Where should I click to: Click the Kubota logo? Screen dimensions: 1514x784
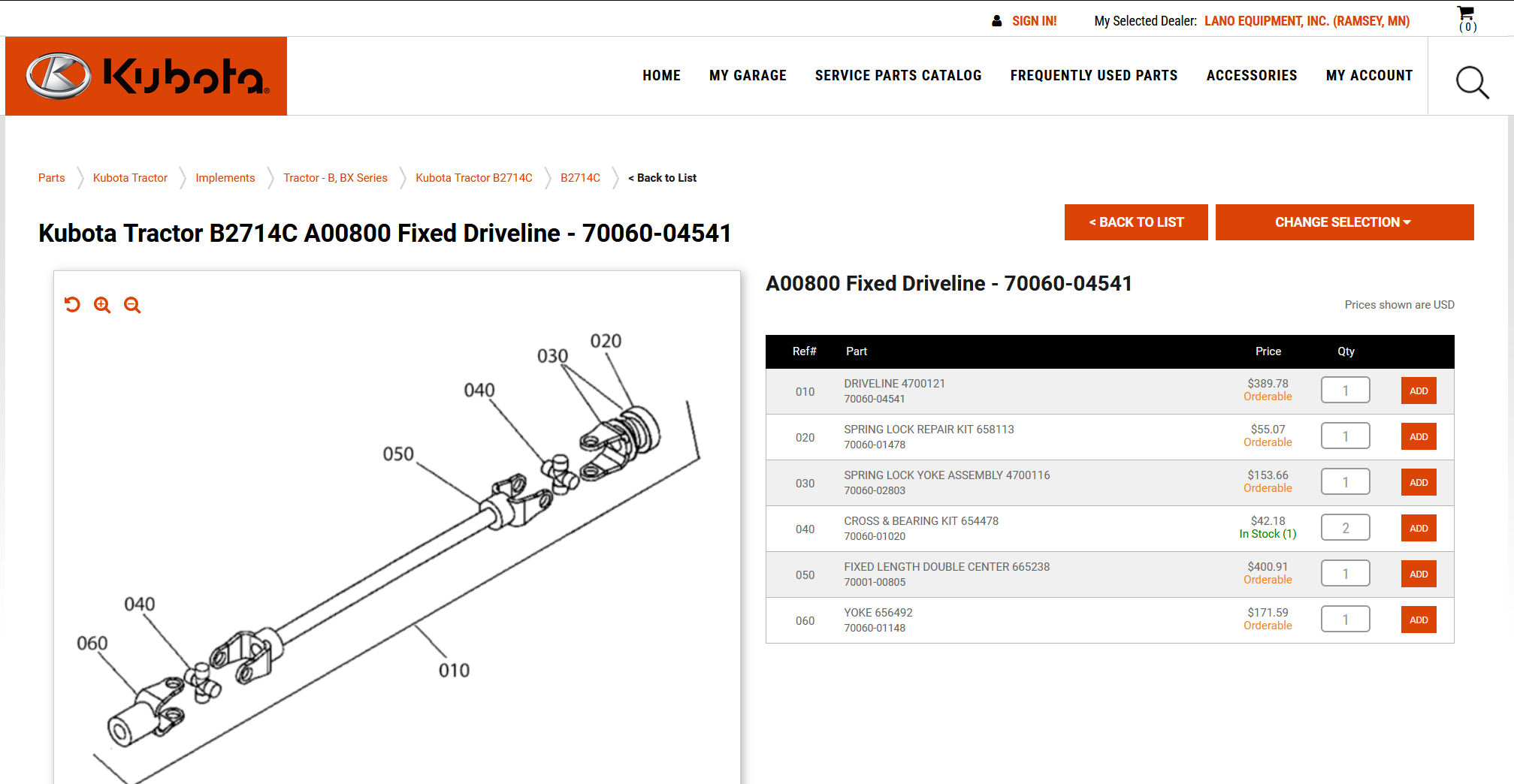point(147,76)
